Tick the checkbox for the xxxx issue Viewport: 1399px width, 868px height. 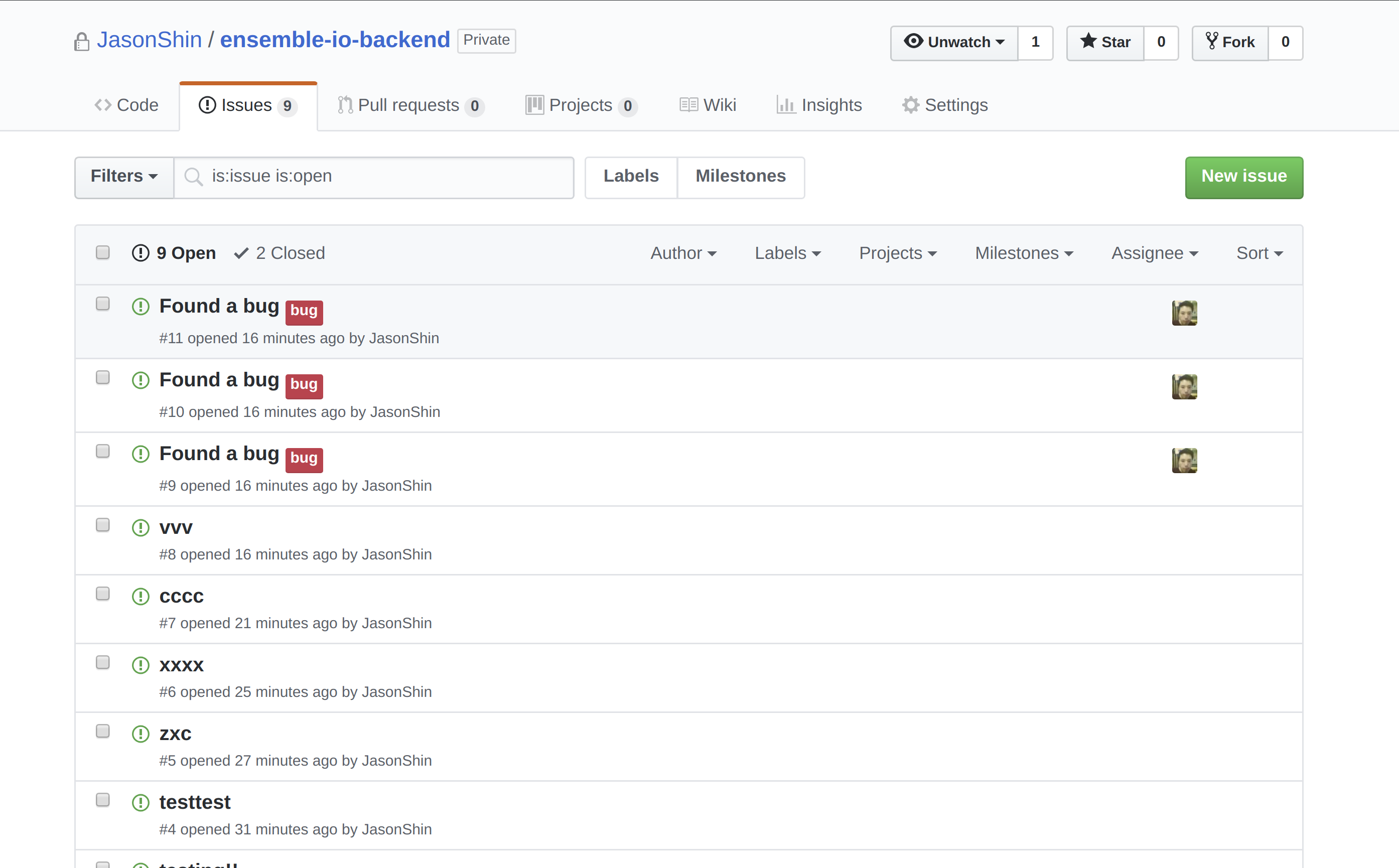(x=103, y=662)
